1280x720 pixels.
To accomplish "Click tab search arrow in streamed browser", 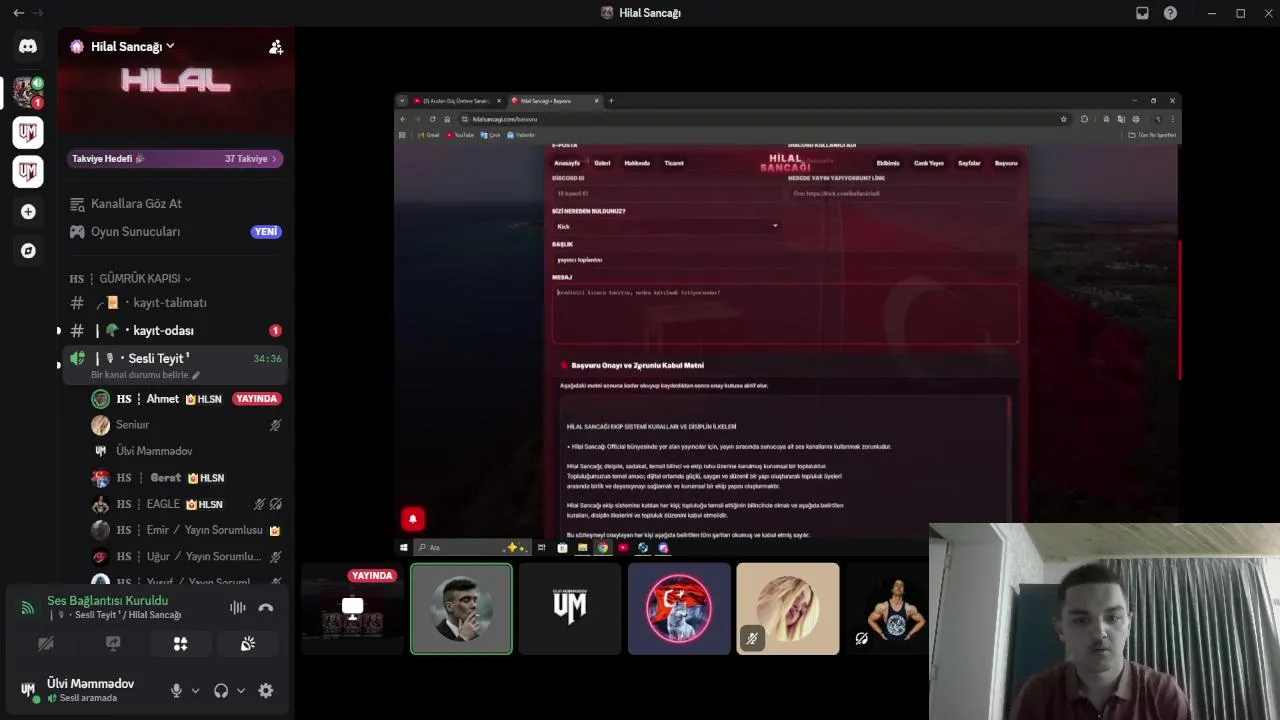I will click(x=402, y=101).
